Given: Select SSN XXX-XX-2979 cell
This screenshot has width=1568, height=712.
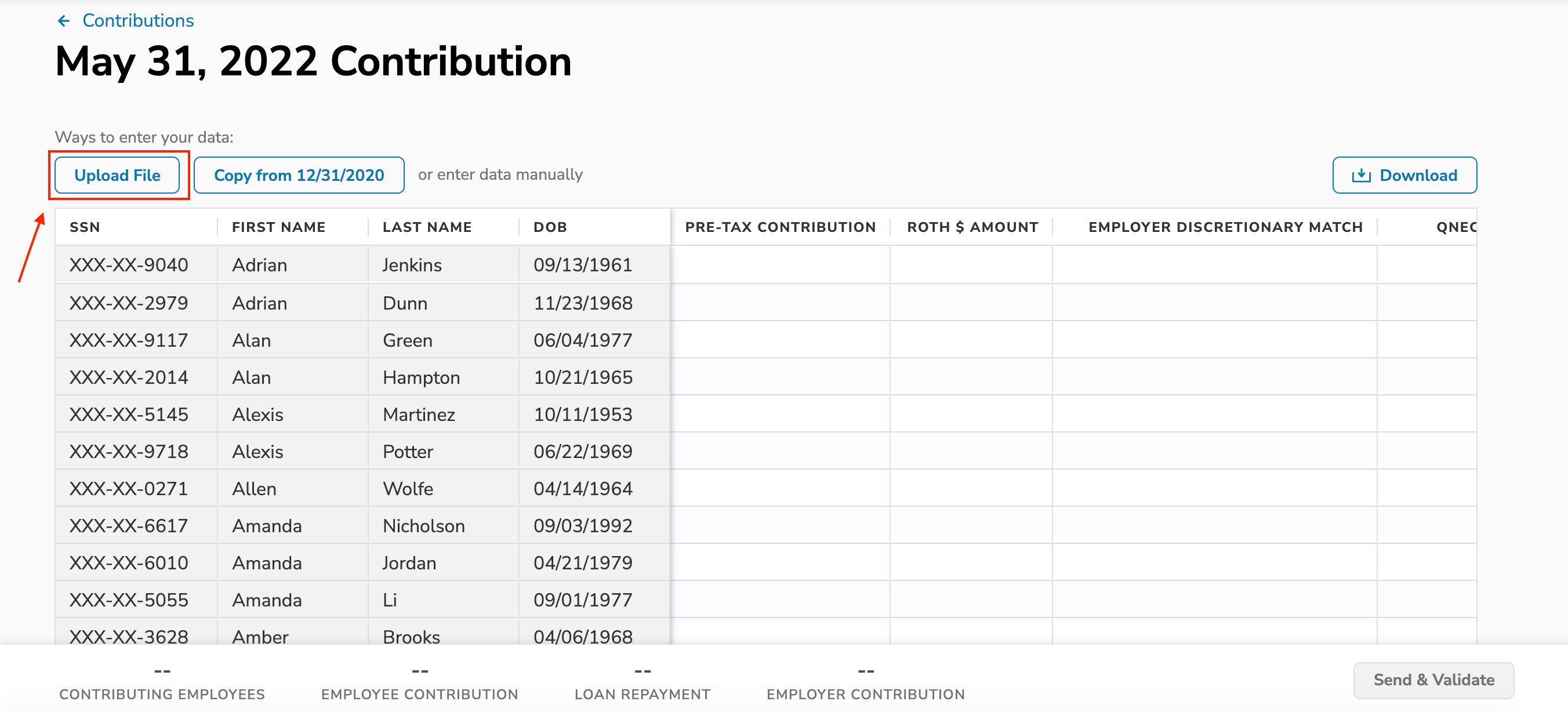Looking at the screenshot, I should coord(136,303).
